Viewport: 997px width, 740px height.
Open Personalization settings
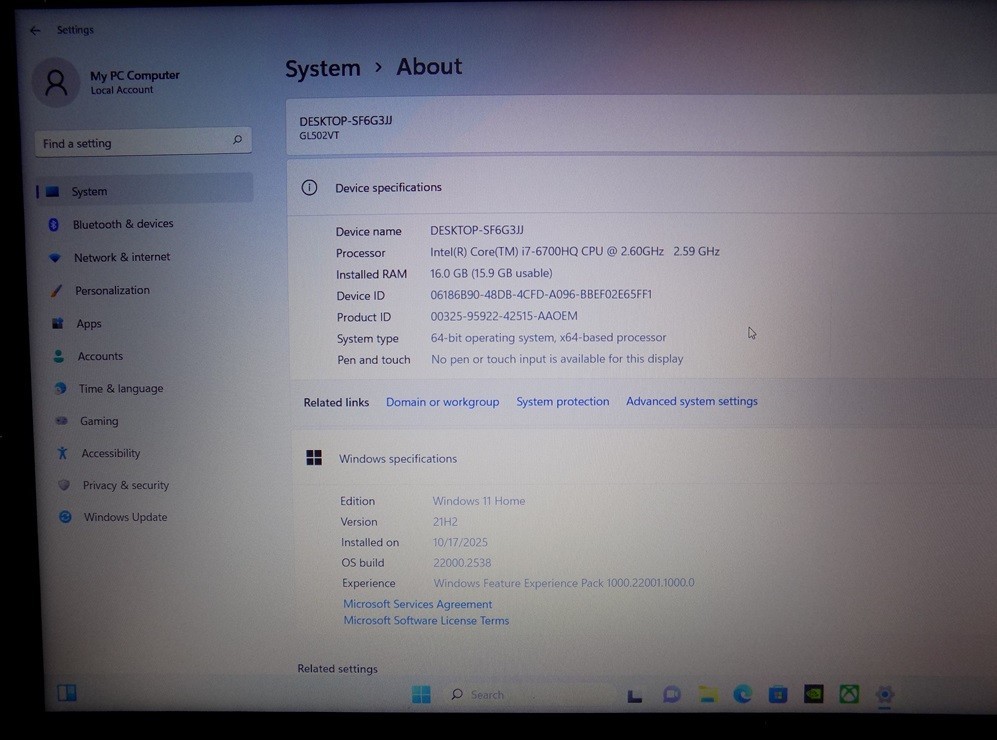point(112,290)
